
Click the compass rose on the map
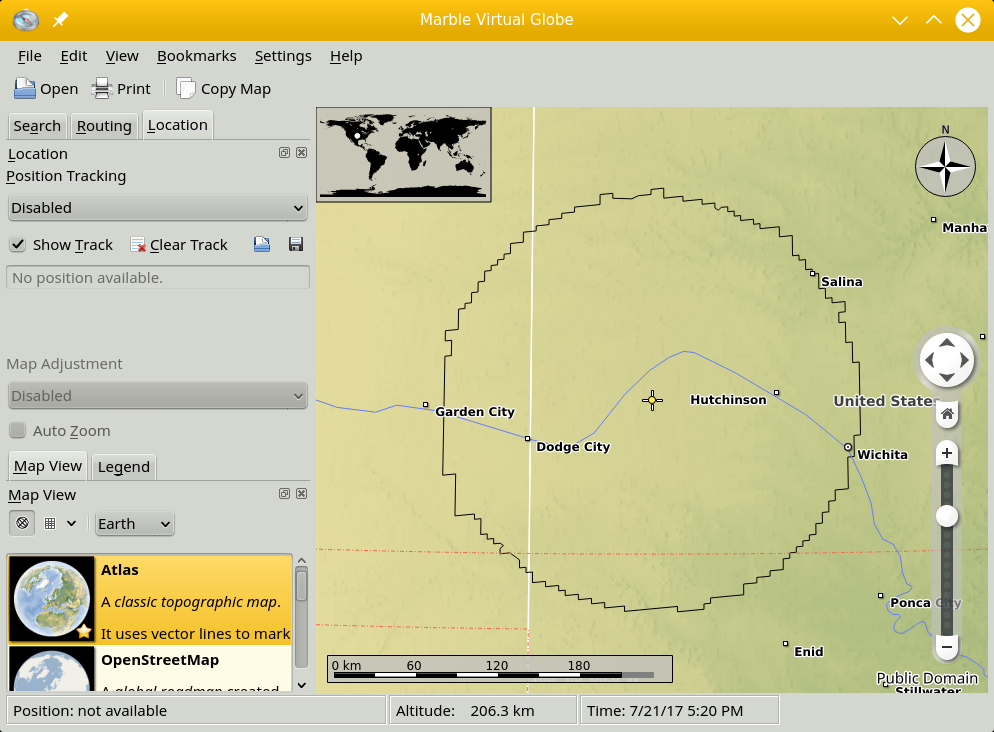945,167
